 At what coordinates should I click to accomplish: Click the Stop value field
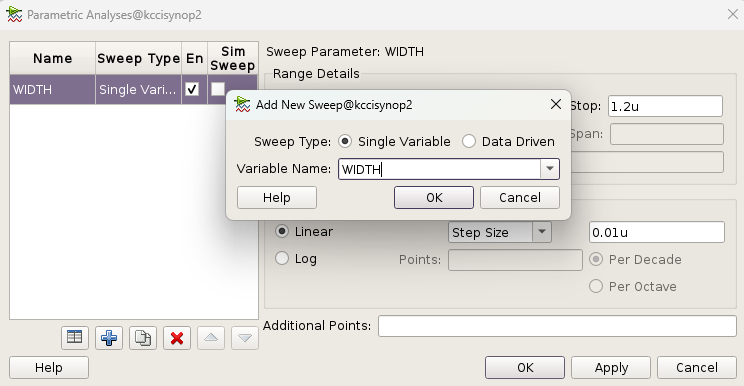pyautogui.click(x=665, y=106)
